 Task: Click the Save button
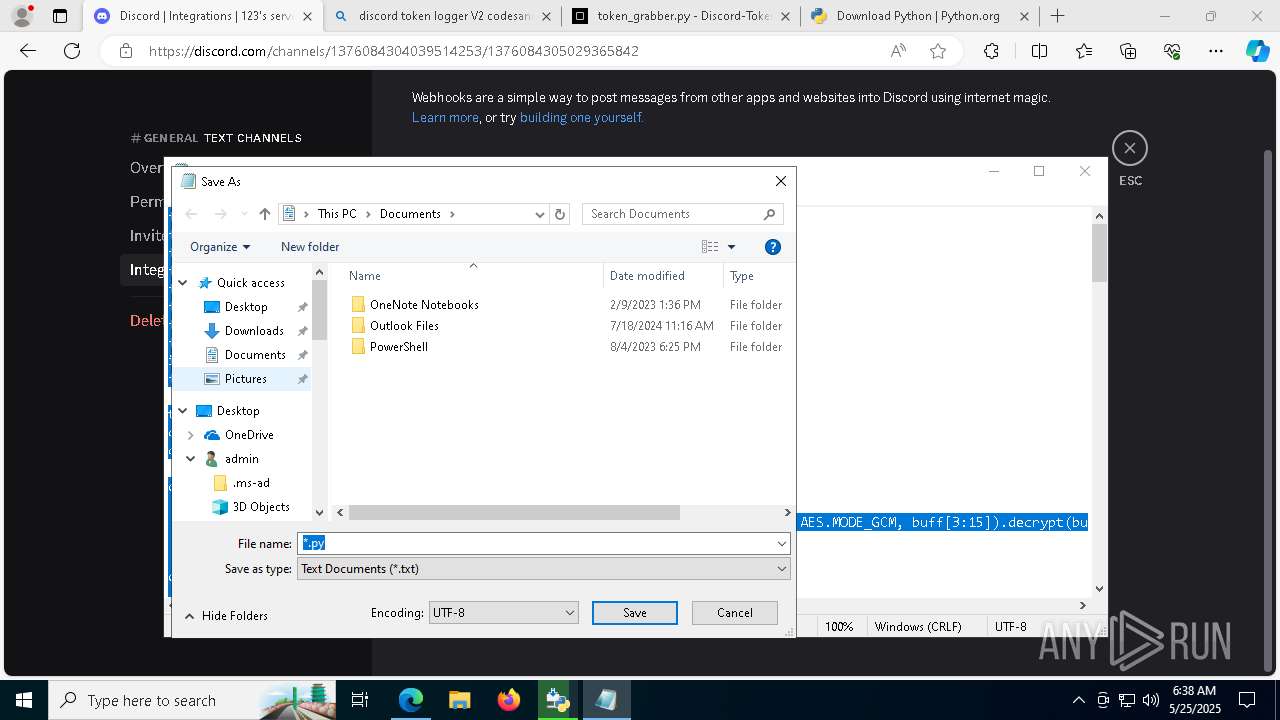click(x=635, y=613)
